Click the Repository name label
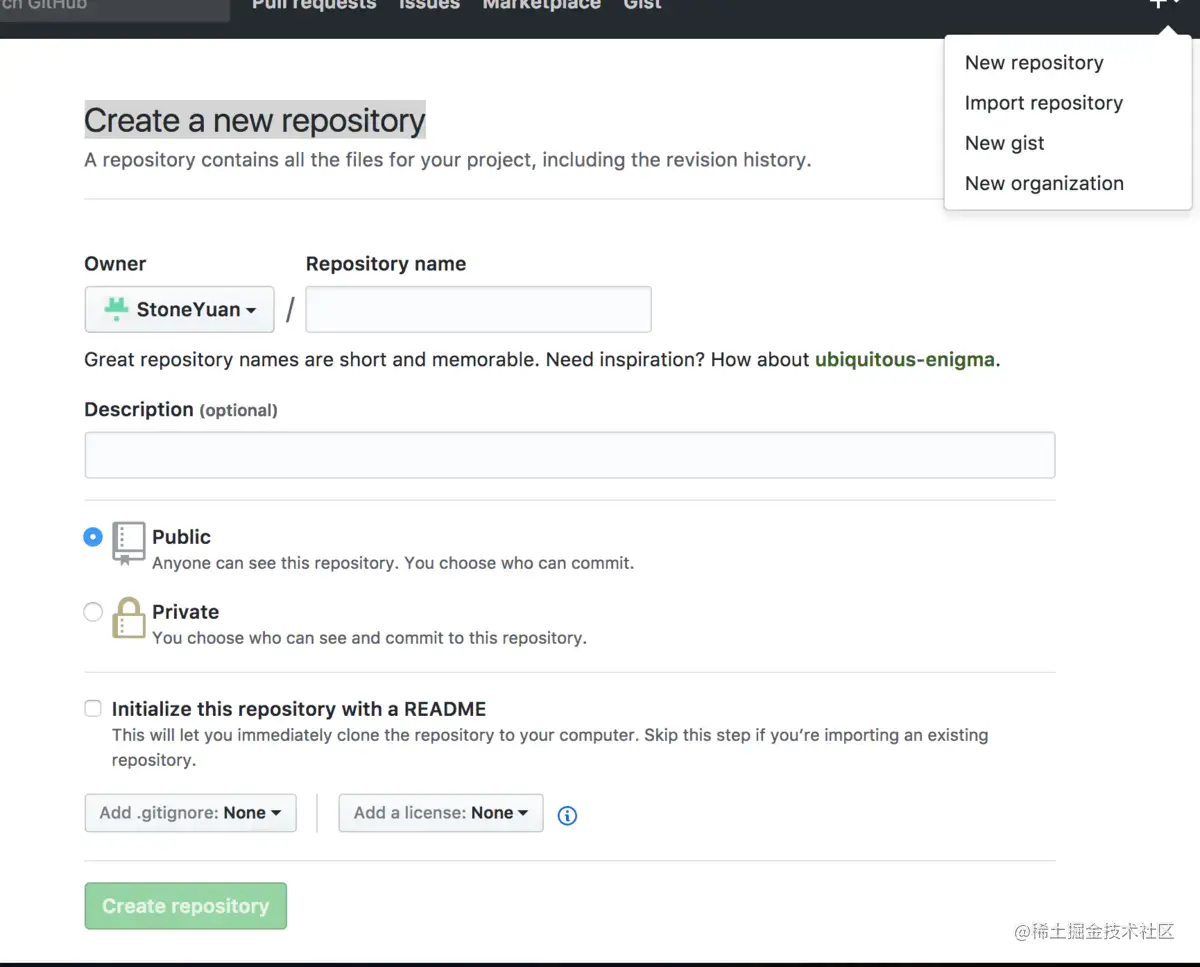Image resolution: width=1200 pixels, height=967 pixels. (386, 264)
